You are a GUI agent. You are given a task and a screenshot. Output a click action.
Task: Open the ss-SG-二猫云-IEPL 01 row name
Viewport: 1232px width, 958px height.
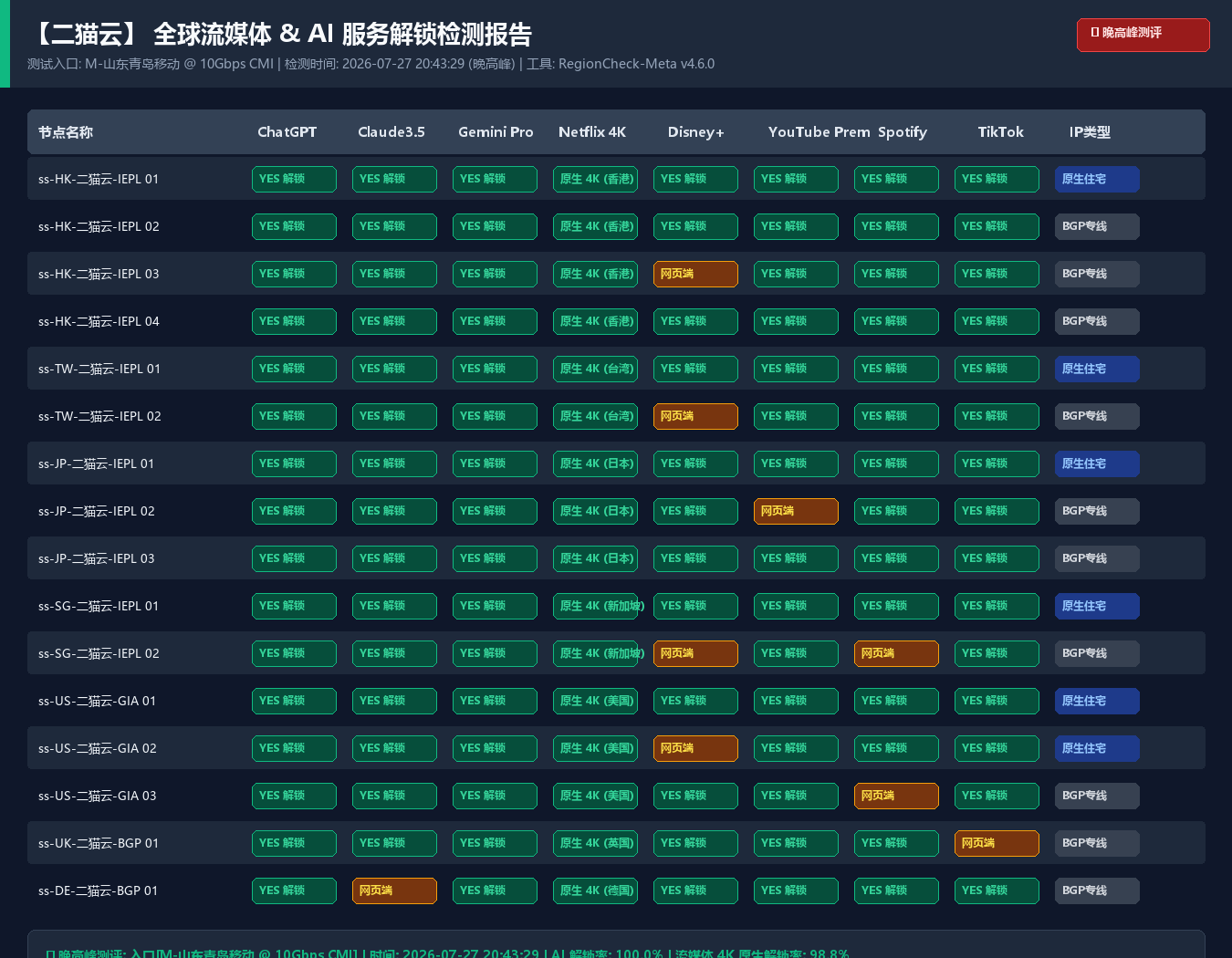[x=99, y=606]
